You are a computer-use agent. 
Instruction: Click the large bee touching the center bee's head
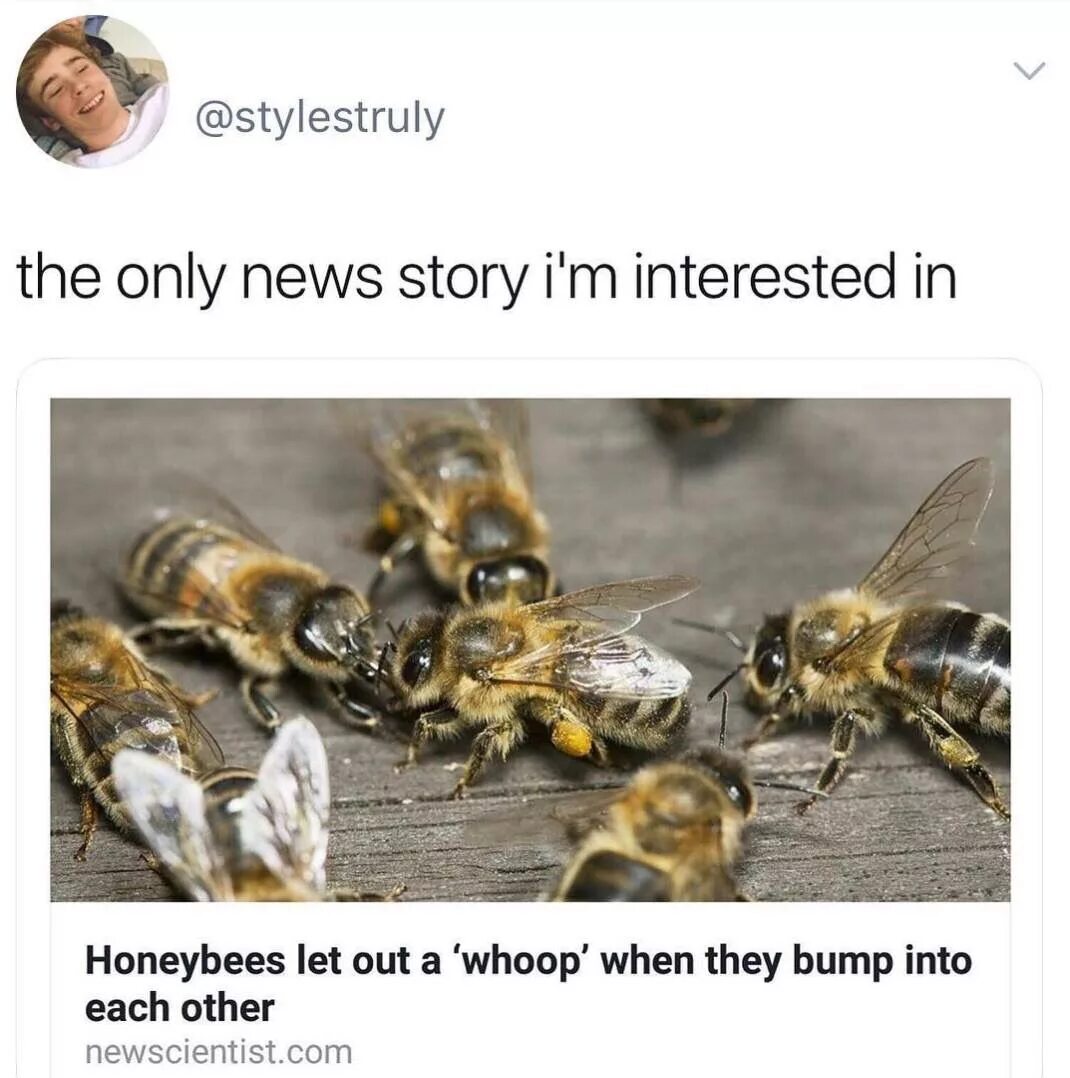tap(248, 605)
